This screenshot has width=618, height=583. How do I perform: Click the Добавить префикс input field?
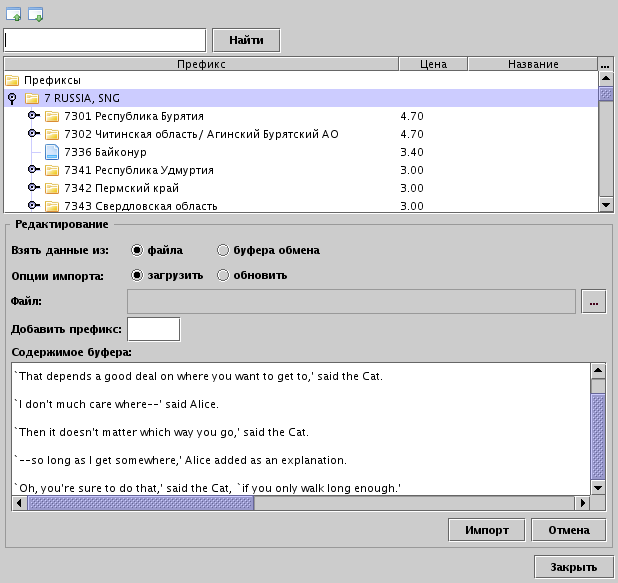coord(154,329)
